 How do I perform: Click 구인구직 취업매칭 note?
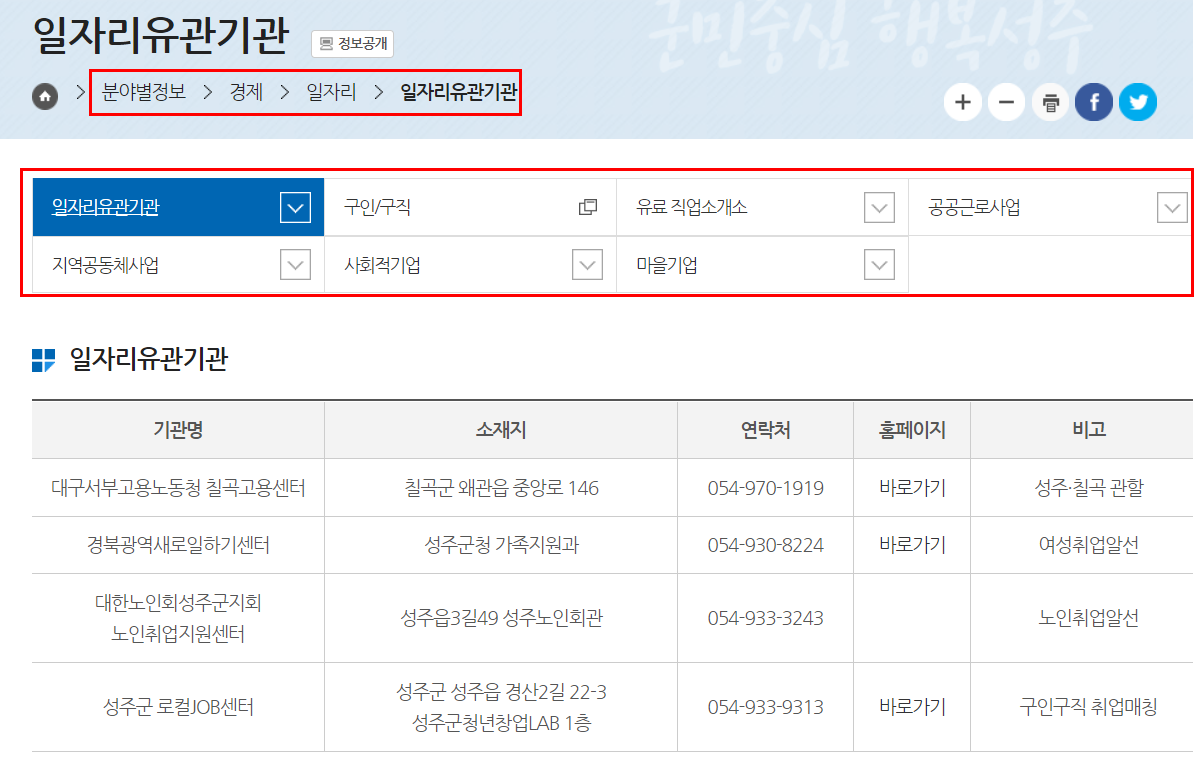pyautogui.click(x=1089, y=707)
